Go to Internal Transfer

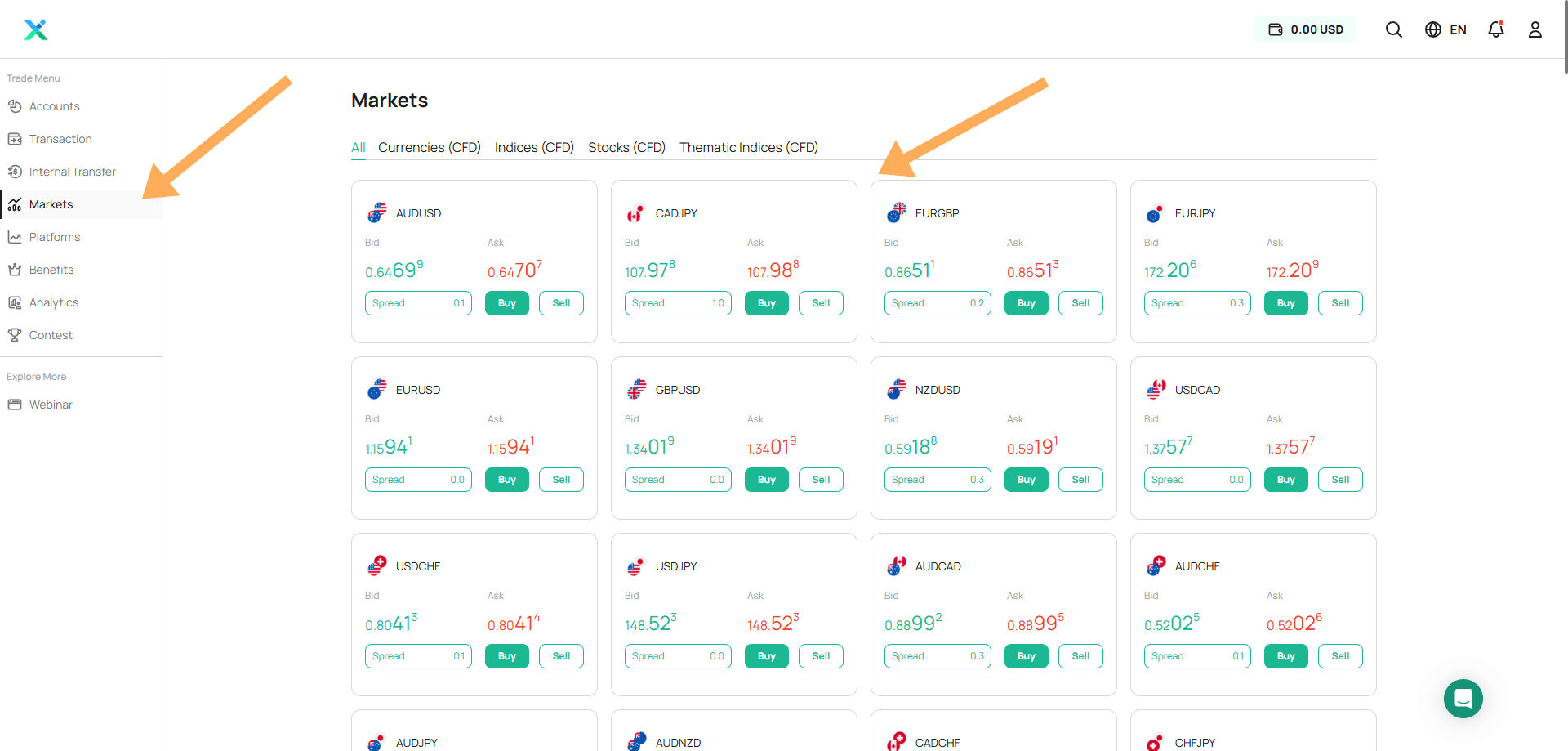(x=72, y=171)
